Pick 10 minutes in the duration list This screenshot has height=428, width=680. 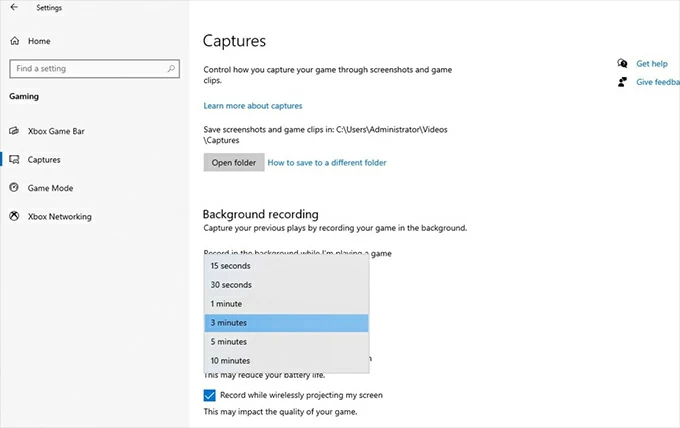287,361
